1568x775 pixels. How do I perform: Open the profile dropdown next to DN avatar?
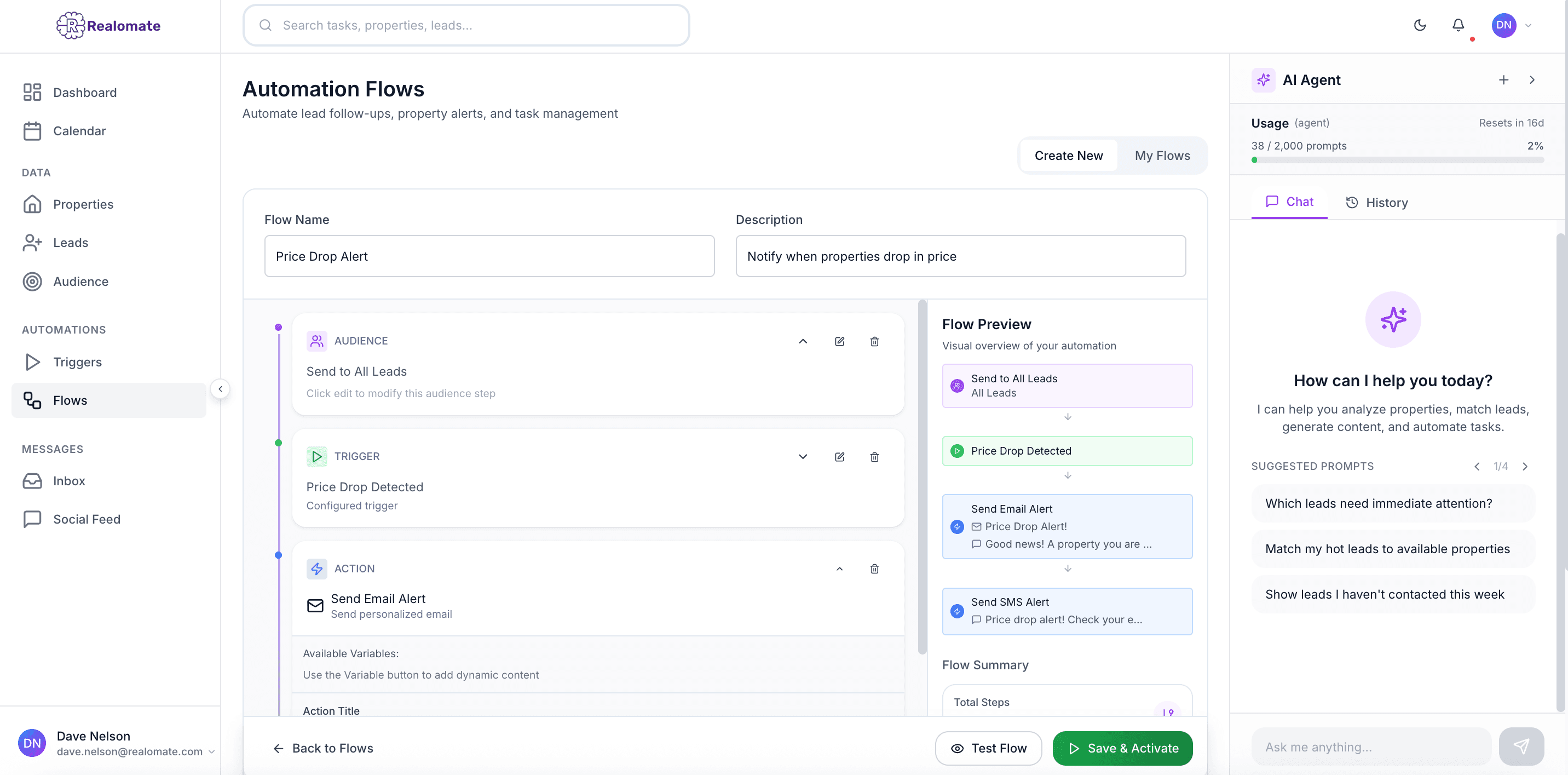(1530, 25)
